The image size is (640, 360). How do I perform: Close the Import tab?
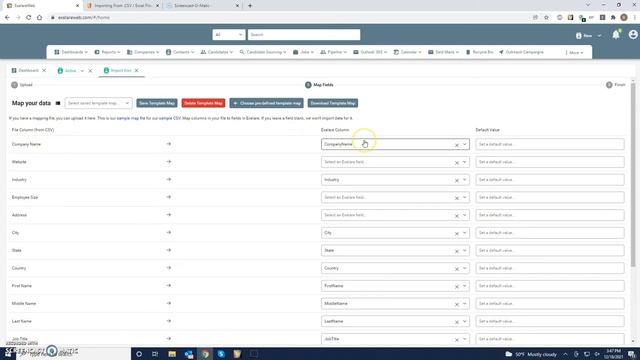[x=137, y=71]
